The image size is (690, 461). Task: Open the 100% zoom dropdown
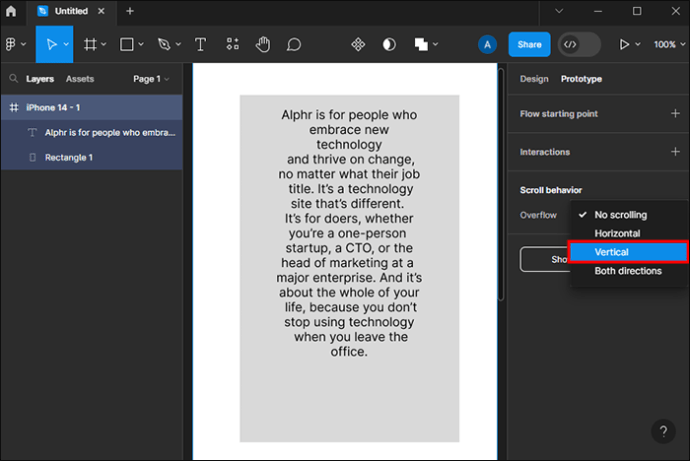coord(665,45)
